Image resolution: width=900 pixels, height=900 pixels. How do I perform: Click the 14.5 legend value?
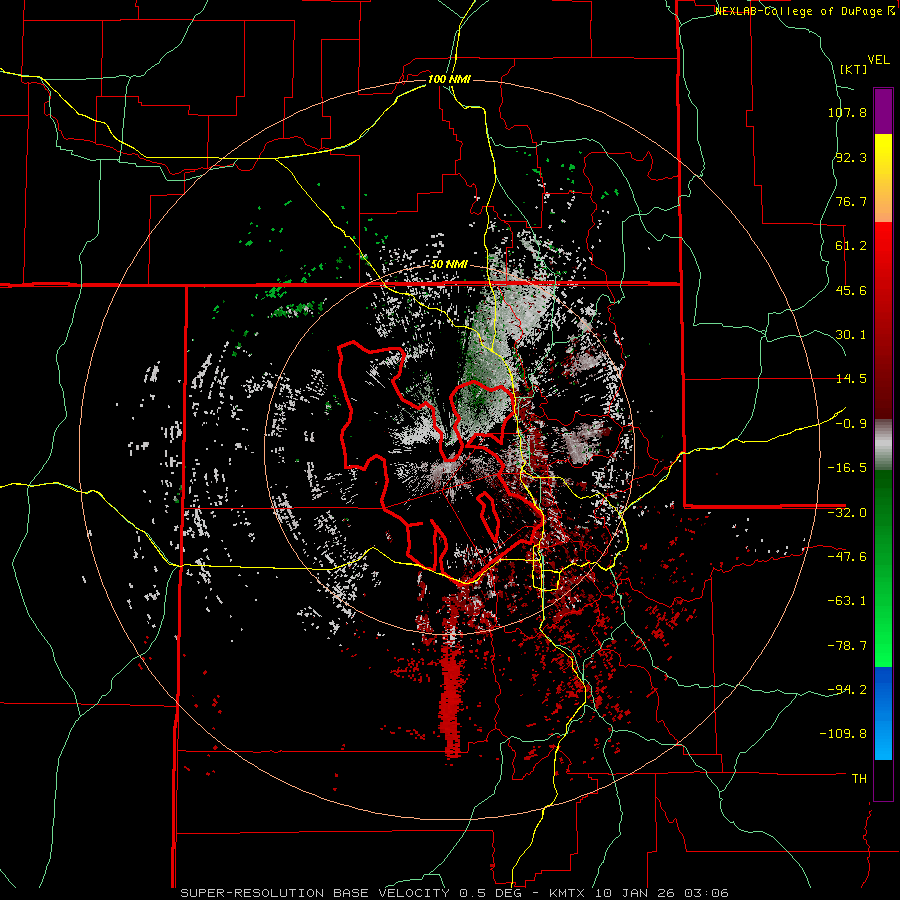click(851, 379)
